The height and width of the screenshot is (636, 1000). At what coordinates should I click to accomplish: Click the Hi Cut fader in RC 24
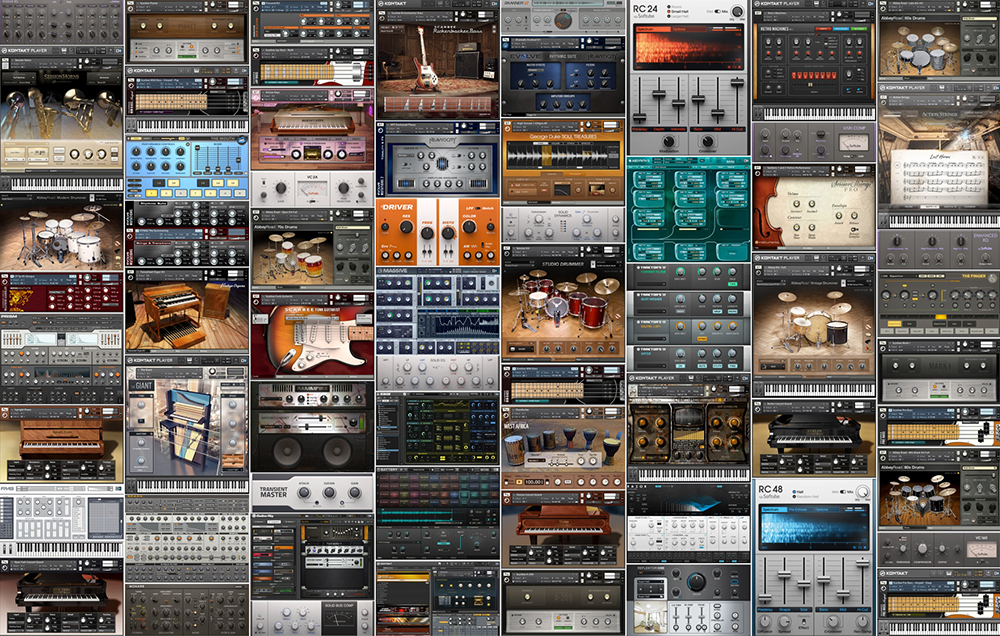point(738,82)
